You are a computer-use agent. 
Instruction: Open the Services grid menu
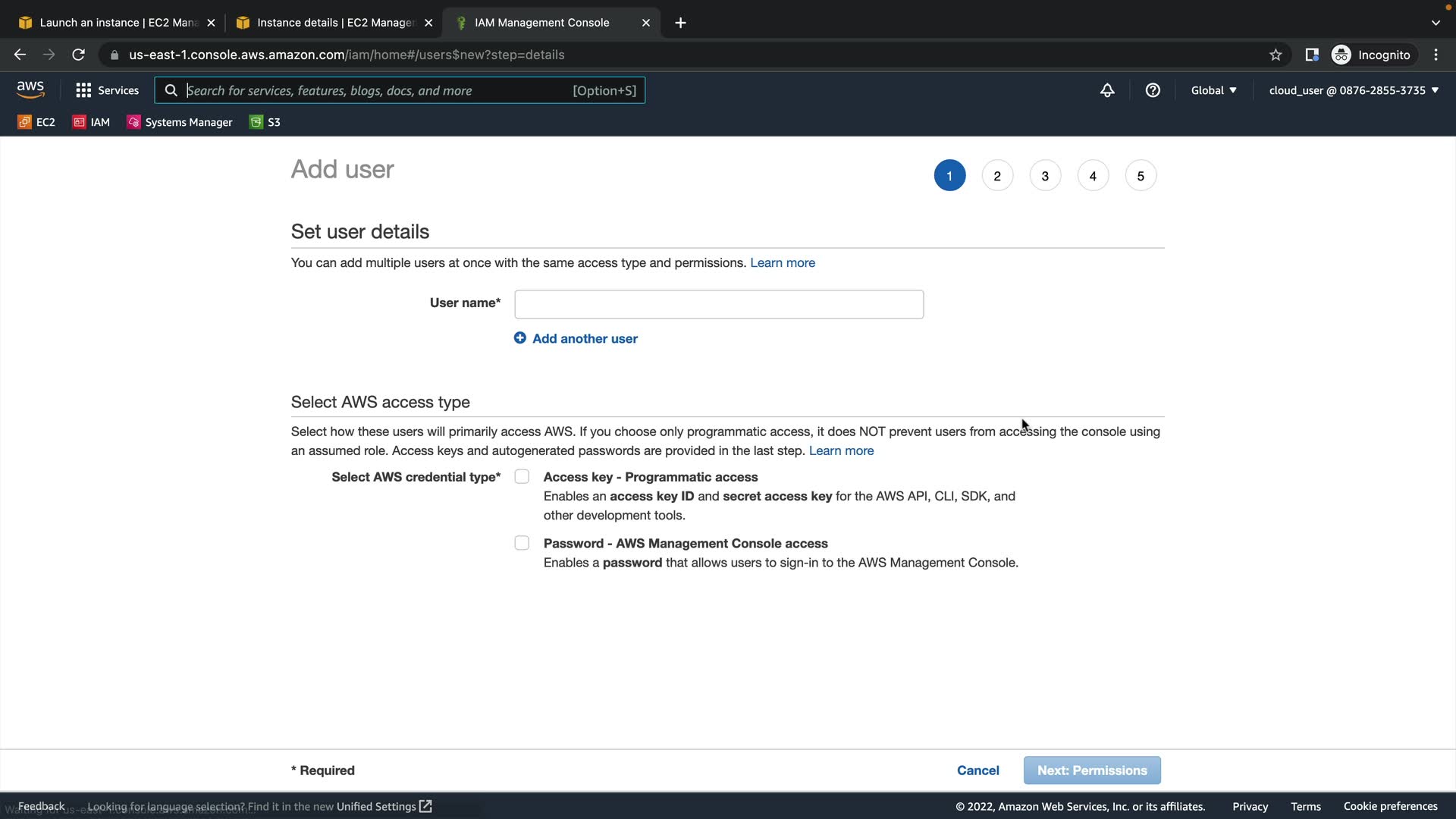(x=107, y=90)
